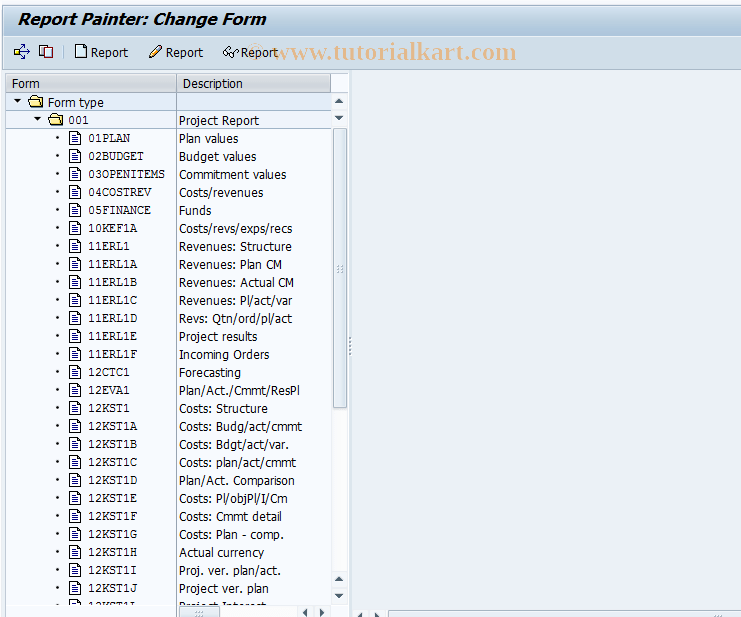741x617 pixels.
Task: Click the expand subtree toolbar icon
Action: tap(22, 51)
